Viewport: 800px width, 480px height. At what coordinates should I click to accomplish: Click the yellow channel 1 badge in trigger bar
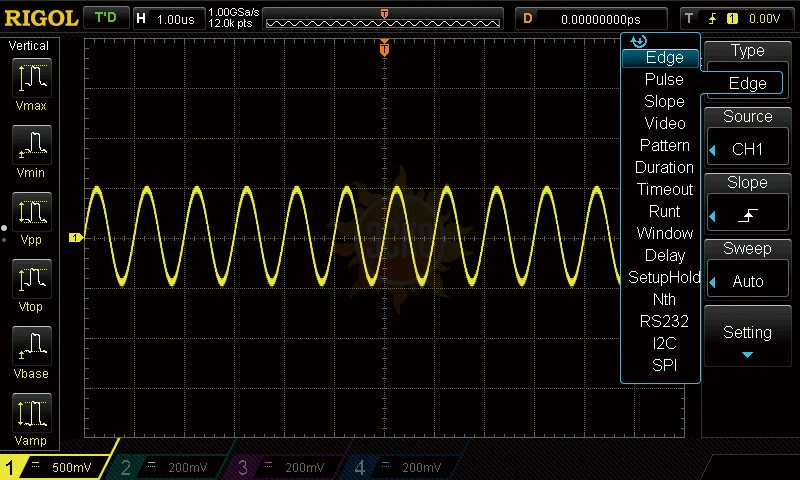[732, 19]
